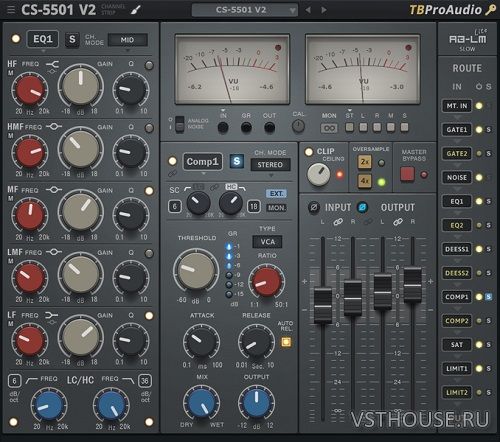Click the sidechain EXT. button

[x=276, y=193]
